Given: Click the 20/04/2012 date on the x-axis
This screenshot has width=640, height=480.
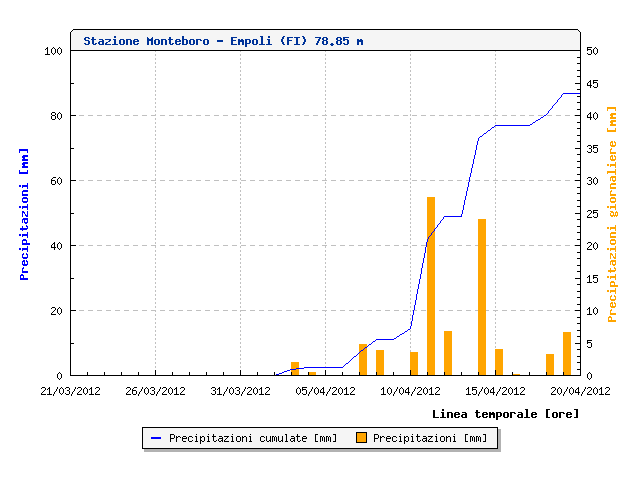Looking at the screenshot, I should [x=580, y=391].
